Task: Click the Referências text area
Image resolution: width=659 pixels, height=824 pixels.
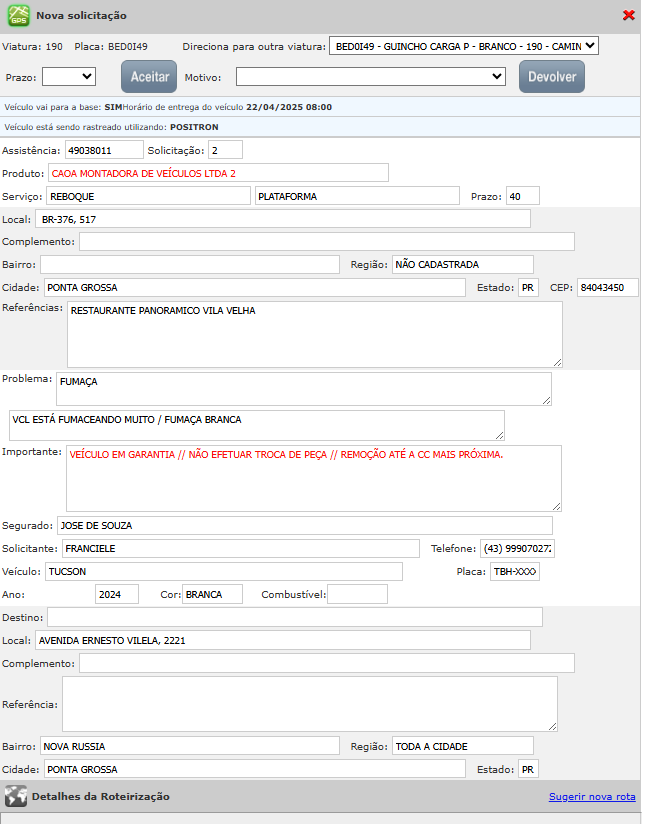Action: pyautogui.click(x=314, y=334)
